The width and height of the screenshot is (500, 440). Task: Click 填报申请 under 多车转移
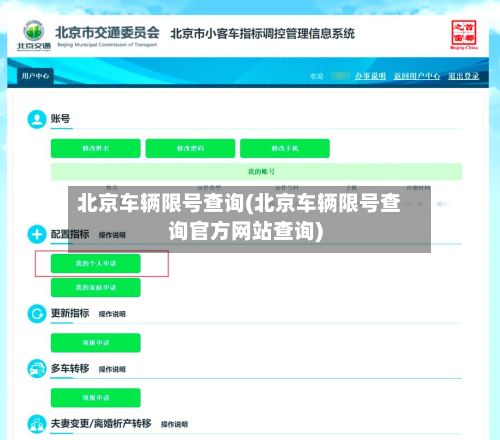tap(96, 398)
